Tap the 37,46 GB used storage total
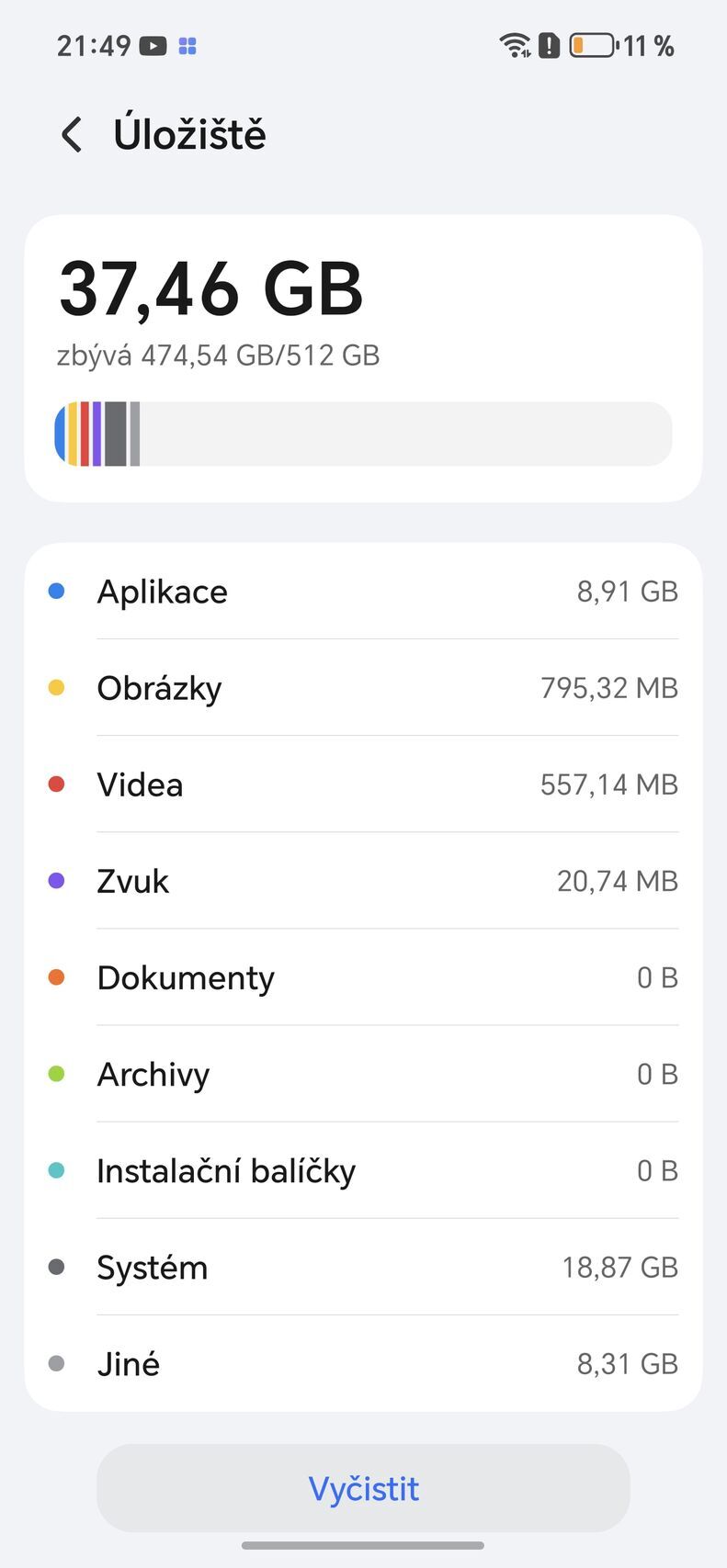The height and width of the screenshot is (1568, 727). 211,289
